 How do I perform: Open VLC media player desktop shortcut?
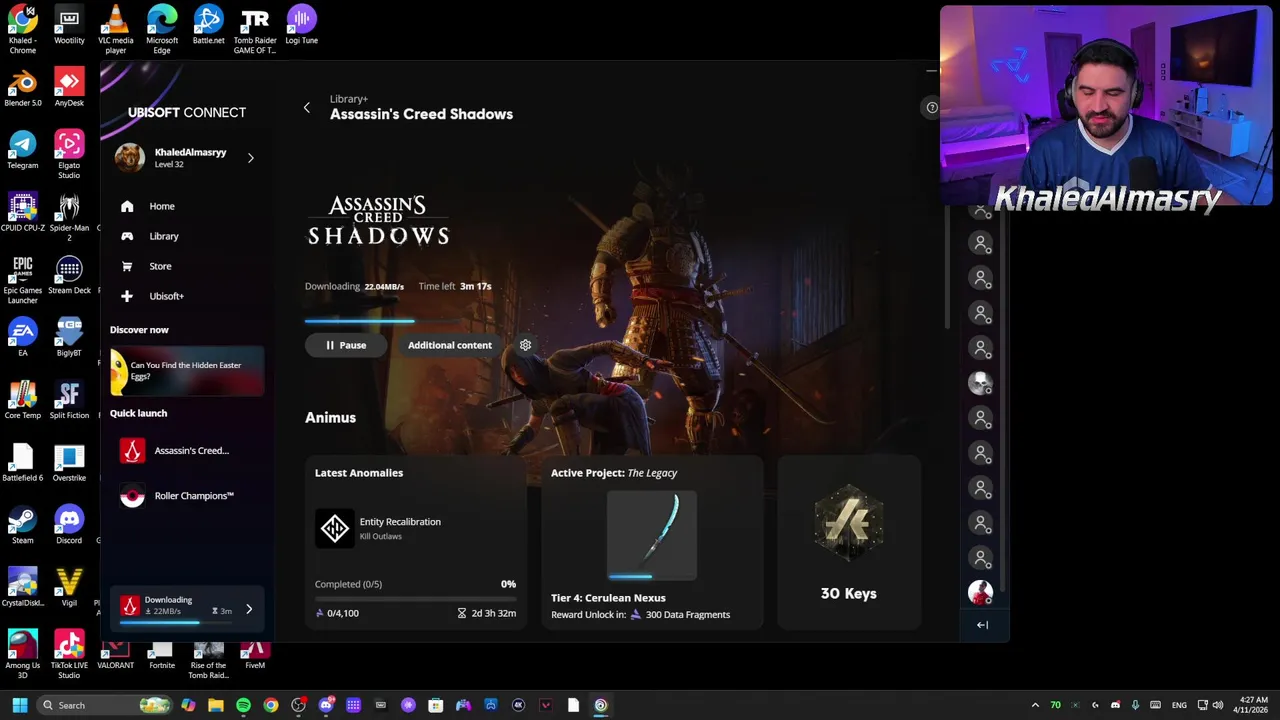(115, 29)
